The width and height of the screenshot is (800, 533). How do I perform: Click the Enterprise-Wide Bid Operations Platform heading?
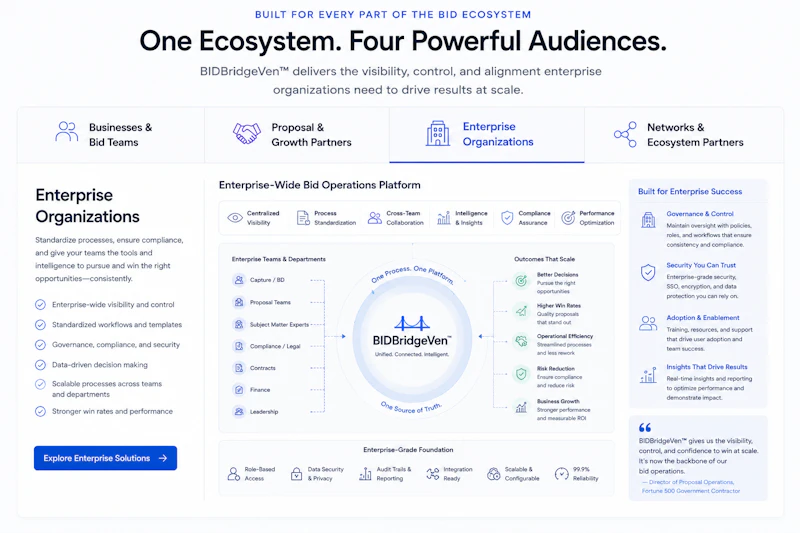coord(320,185)
